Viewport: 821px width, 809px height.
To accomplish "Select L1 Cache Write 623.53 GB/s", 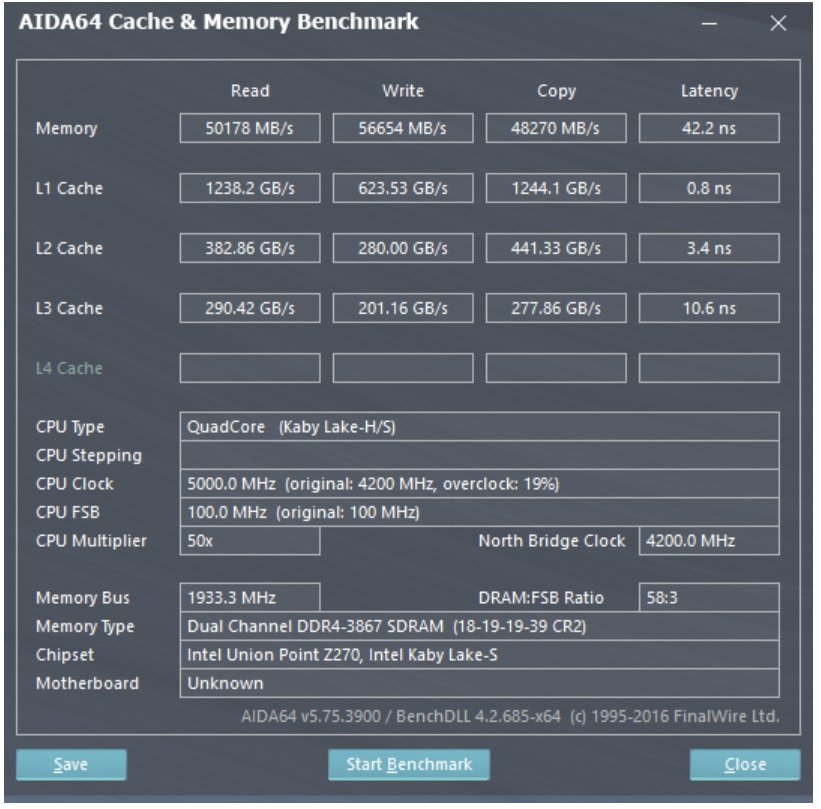I will 403,188.
